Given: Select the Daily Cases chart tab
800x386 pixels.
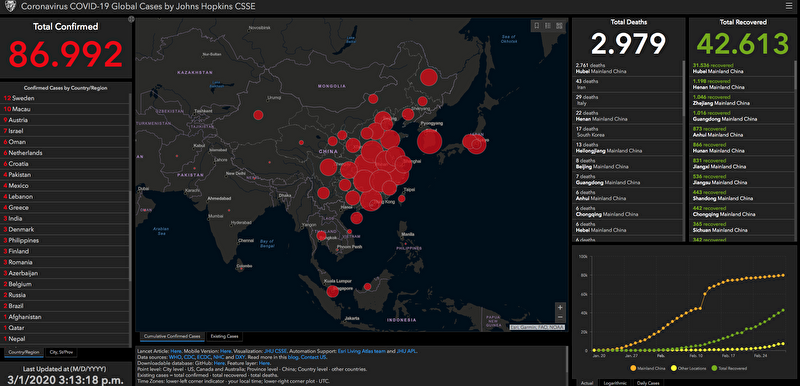Looking at the screenshot, I should click(648, 382).
